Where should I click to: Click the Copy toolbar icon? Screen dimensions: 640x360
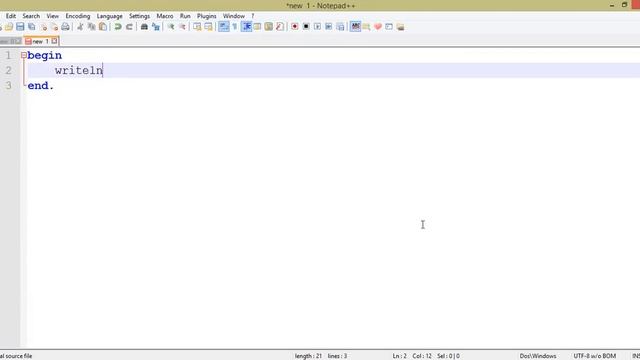pos(91,27)
